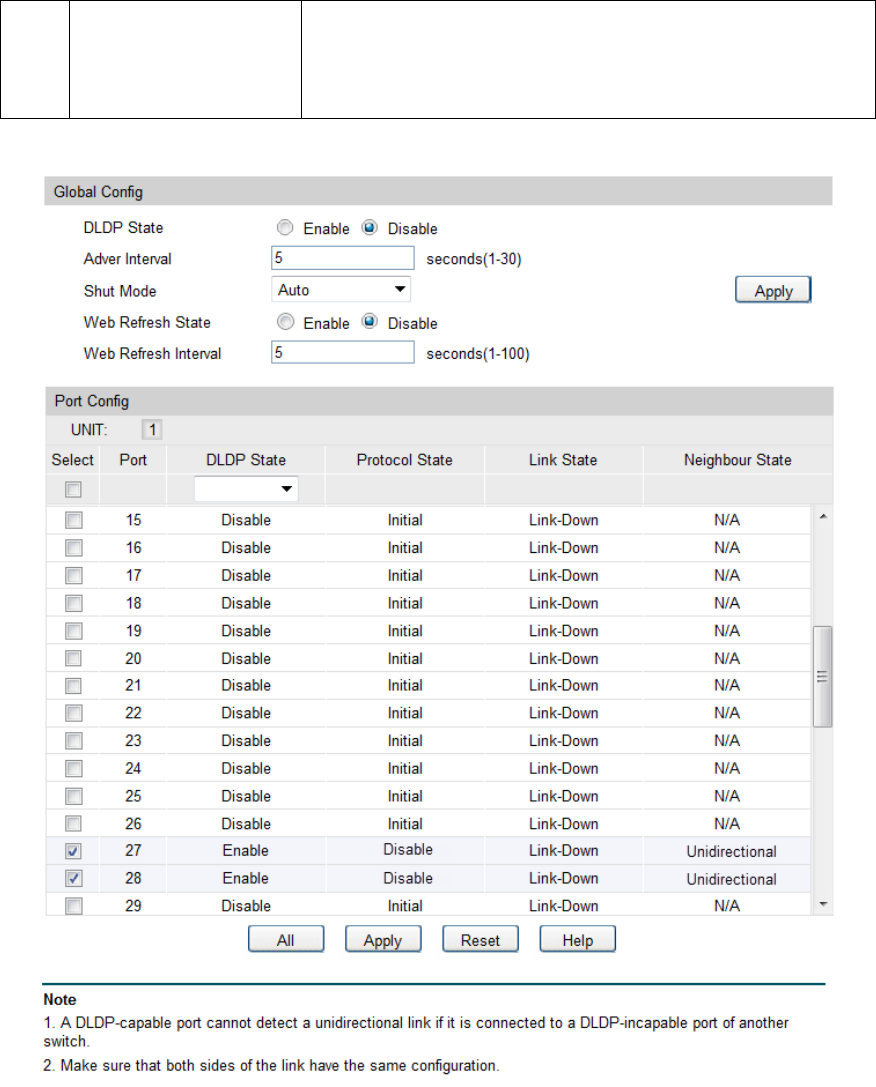This screenshot has height=1087, width=876.
Task: Open the DLDP State header dropdown
Action: click(x=246, y=489)
